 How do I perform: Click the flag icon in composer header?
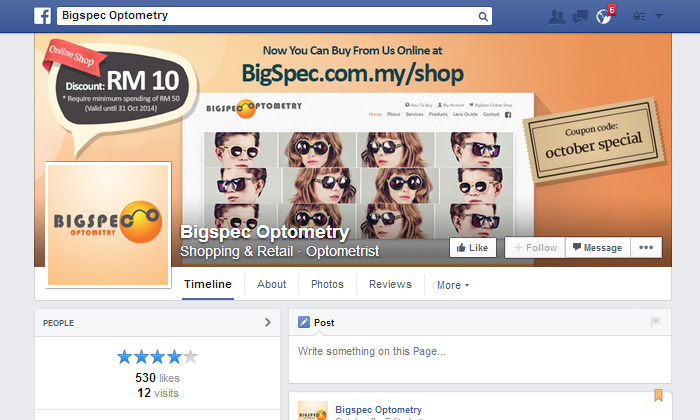[655, 322]
